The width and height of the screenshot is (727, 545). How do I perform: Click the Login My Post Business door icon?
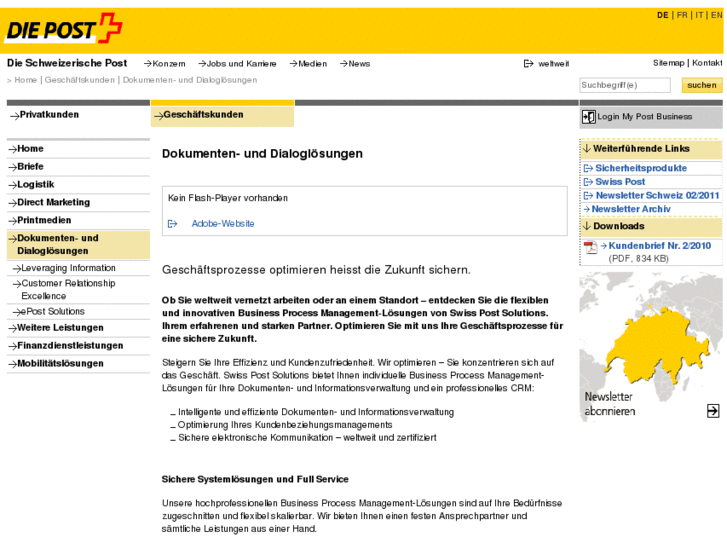click(x=588, y=117)
